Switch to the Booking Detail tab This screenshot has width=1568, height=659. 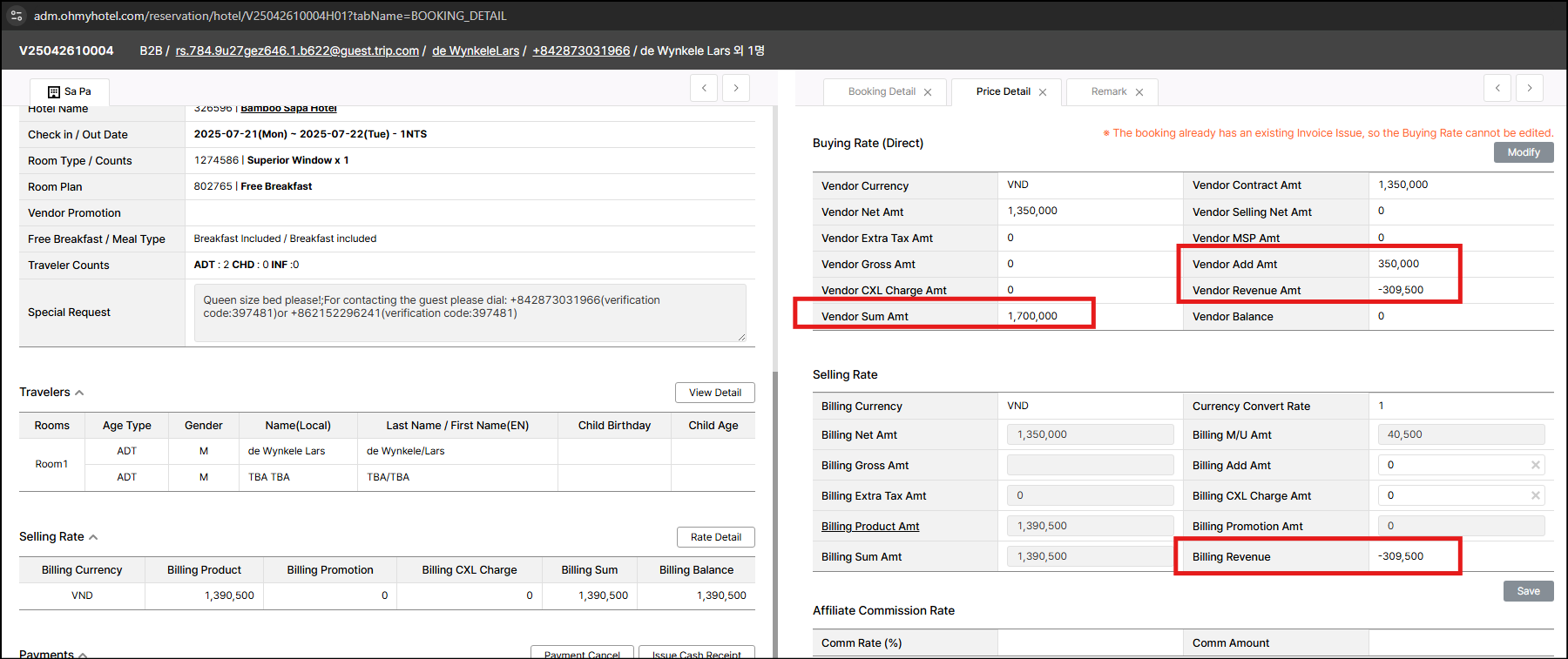click(881, 91)
